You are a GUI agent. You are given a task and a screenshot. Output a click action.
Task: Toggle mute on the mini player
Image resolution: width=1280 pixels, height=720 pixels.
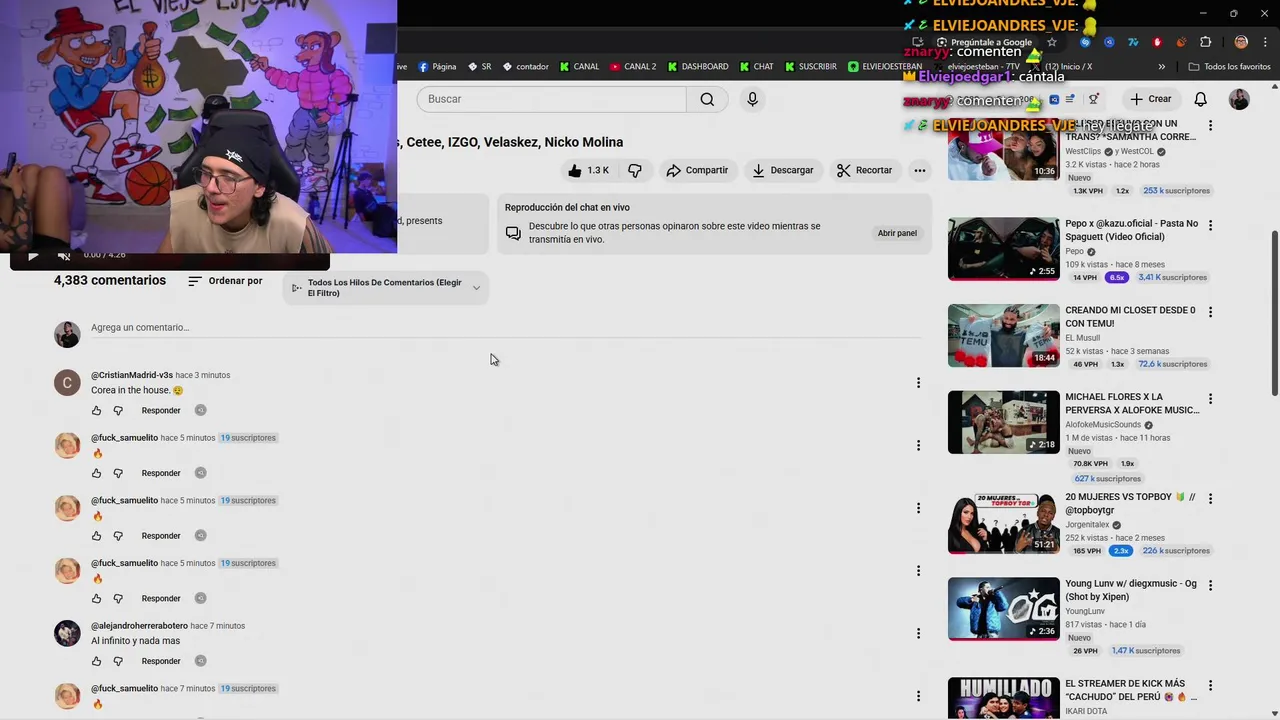coord(64,255)
